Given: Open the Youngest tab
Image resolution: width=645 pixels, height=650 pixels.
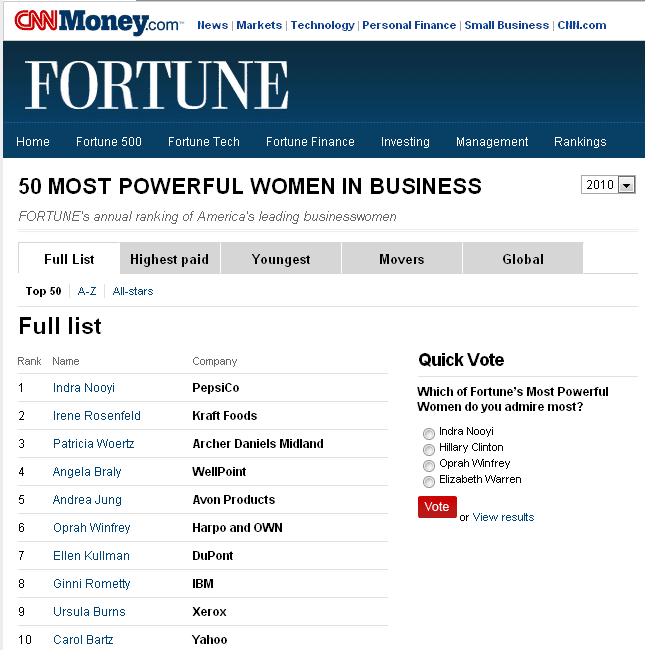Looking at the screenshot, I should [281, 259].
